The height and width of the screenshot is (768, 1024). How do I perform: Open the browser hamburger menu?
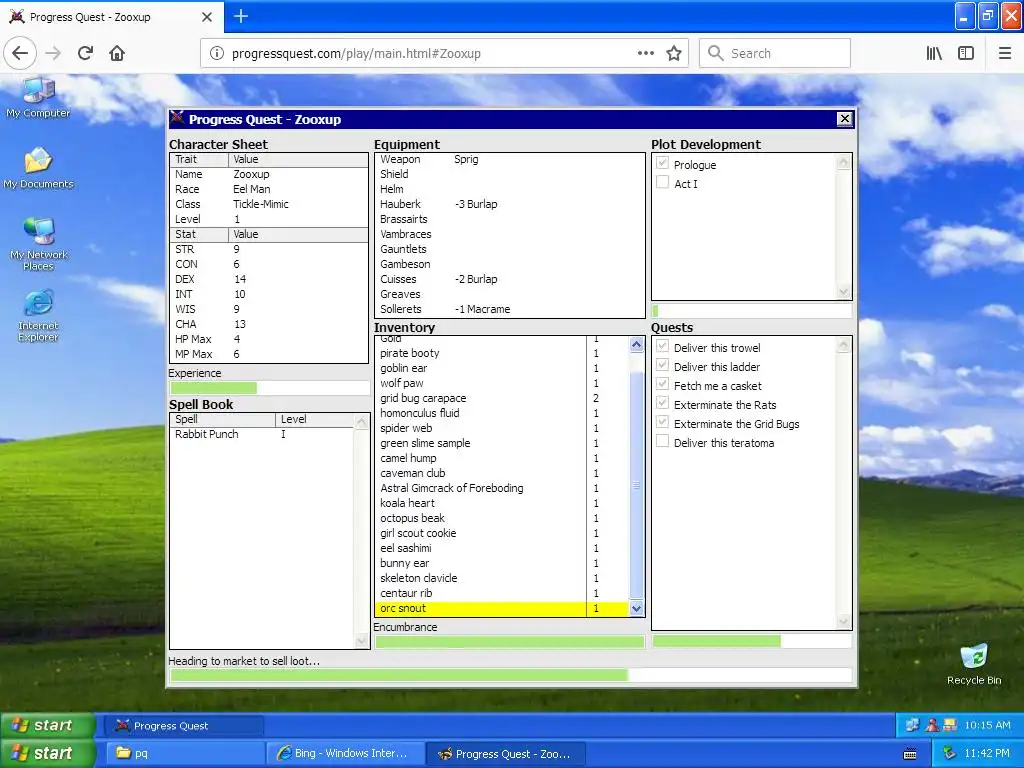pyautogui.click(x=1005, y=53)
